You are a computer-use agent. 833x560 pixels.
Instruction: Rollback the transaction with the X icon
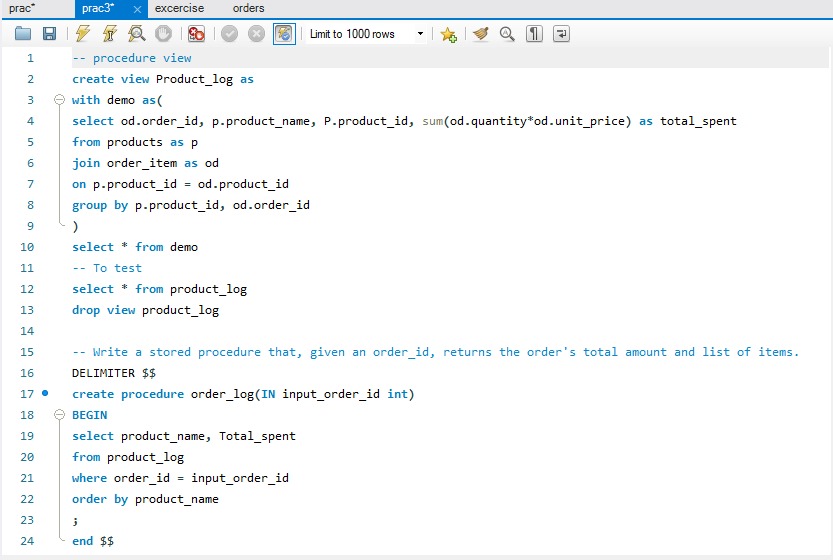point(256,34)
